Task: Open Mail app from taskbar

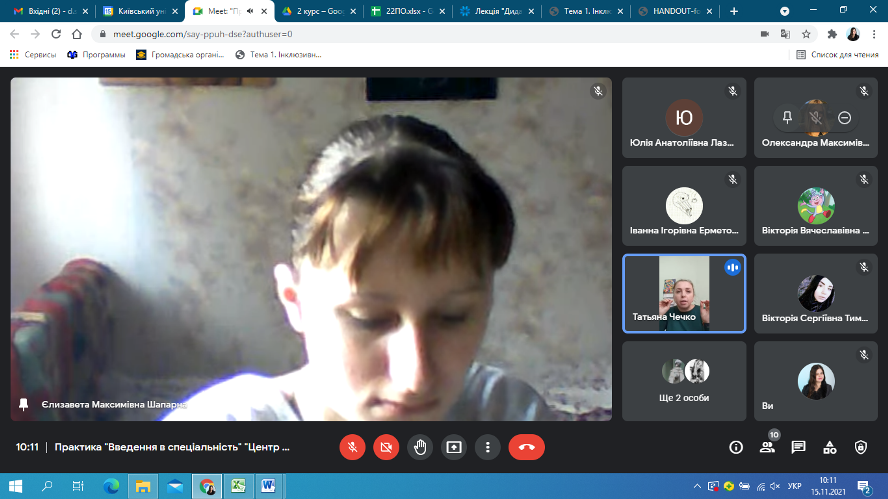Action: pos(175,486)
